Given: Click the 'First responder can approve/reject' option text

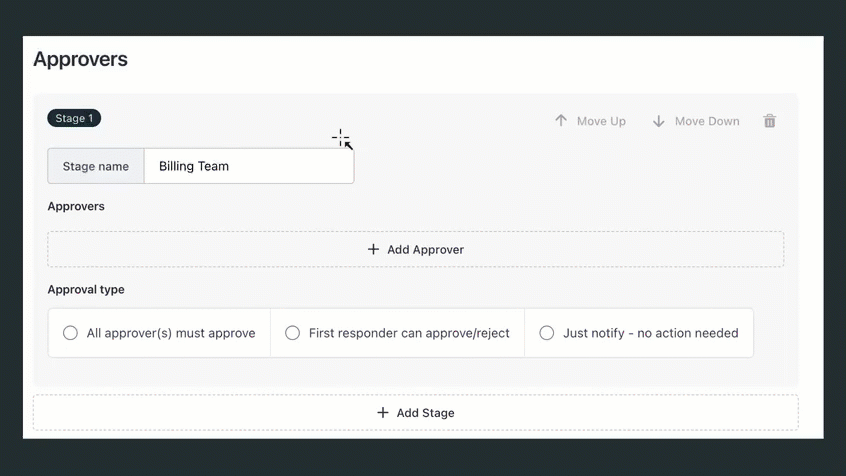Looking at the screenshot, I should [409, 333].
